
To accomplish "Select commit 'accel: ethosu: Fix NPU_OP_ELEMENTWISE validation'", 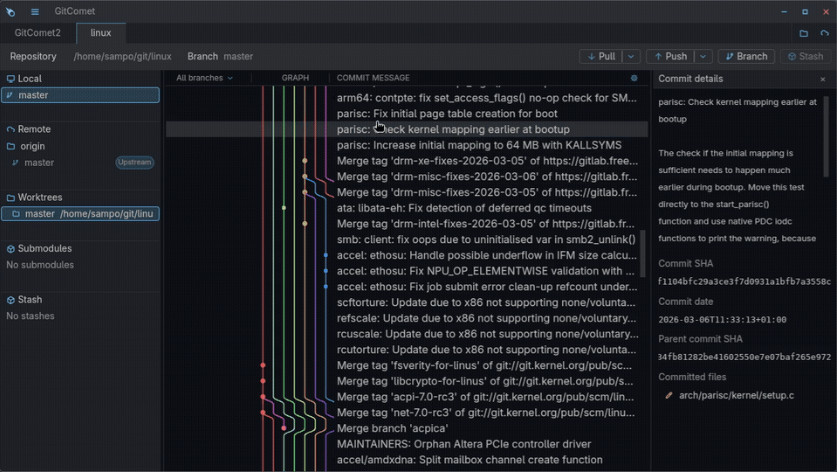I will pyautogui.click(x=407, y=271).
